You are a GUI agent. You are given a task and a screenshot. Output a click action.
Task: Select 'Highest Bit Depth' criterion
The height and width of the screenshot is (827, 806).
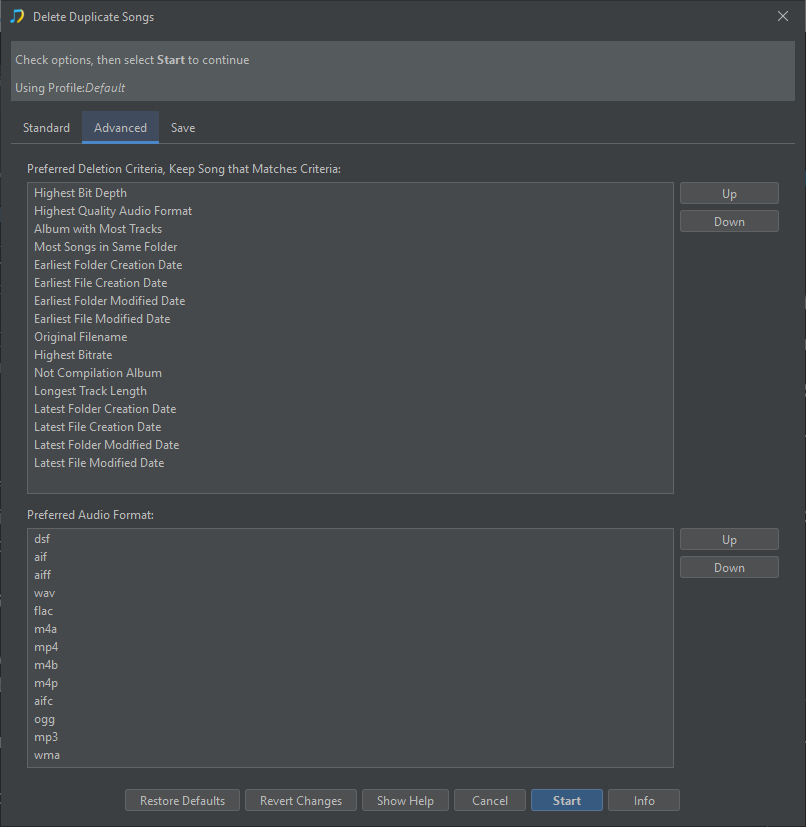pos(350,193)
